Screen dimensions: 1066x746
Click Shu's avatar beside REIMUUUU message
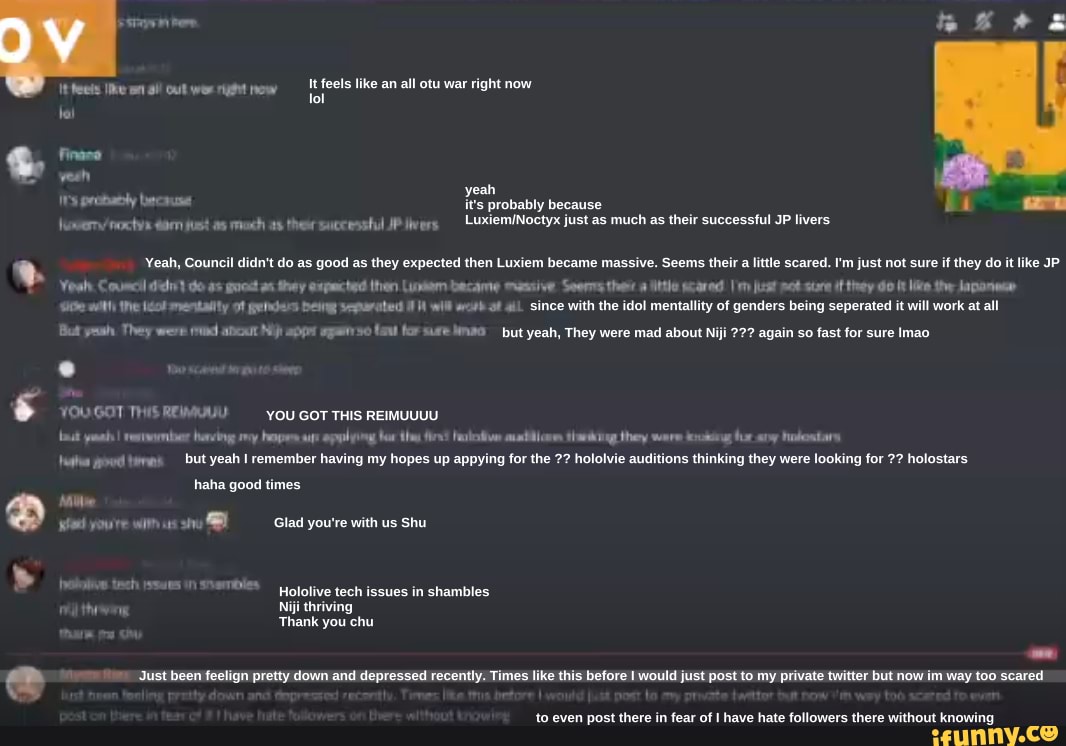click(x=23, y=403)
